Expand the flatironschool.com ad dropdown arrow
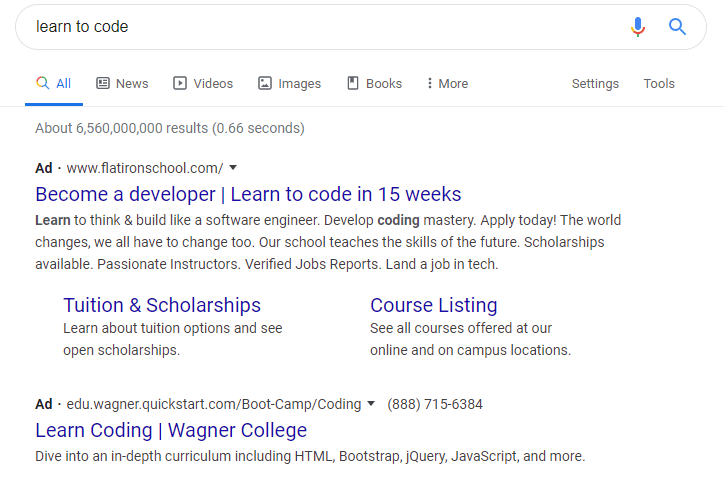Image resolution: width=724 pixels, height=490 pixels. 233,168
